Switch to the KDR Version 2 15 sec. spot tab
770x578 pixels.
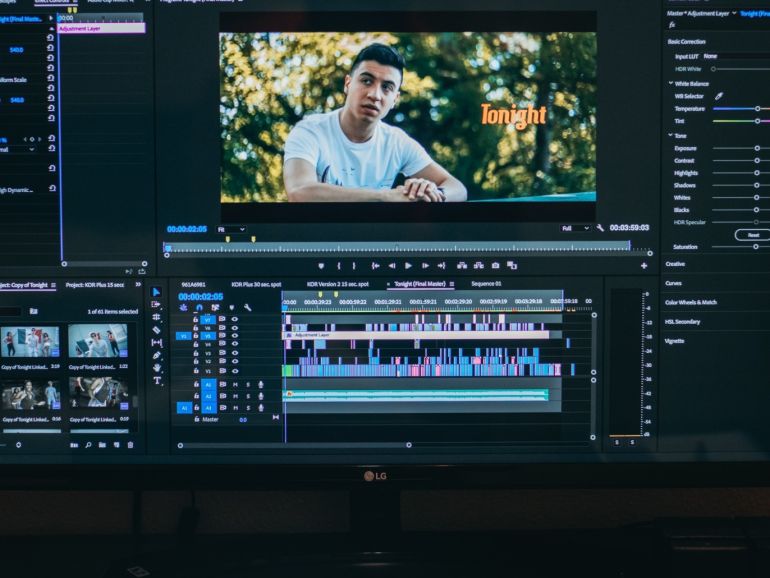click(337, 284)
